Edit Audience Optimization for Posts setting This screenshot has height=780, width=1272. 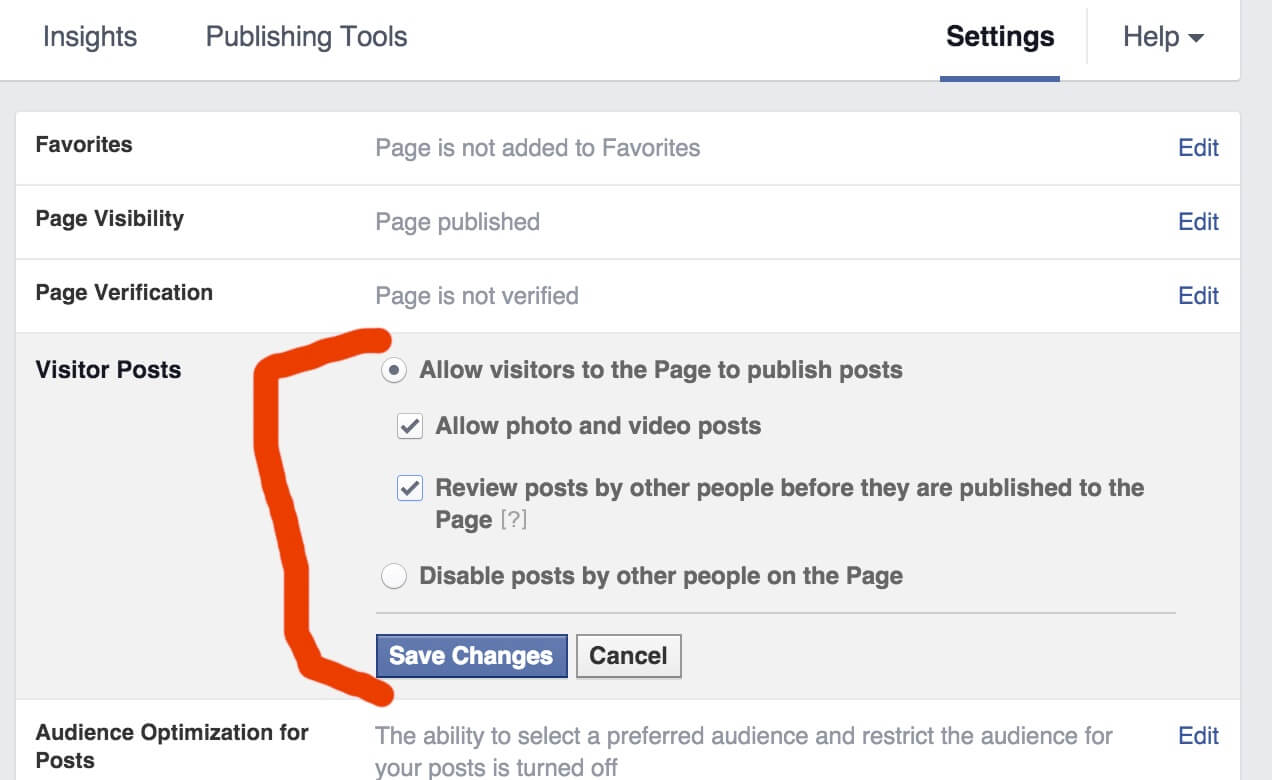click(x=1198, y=736)
